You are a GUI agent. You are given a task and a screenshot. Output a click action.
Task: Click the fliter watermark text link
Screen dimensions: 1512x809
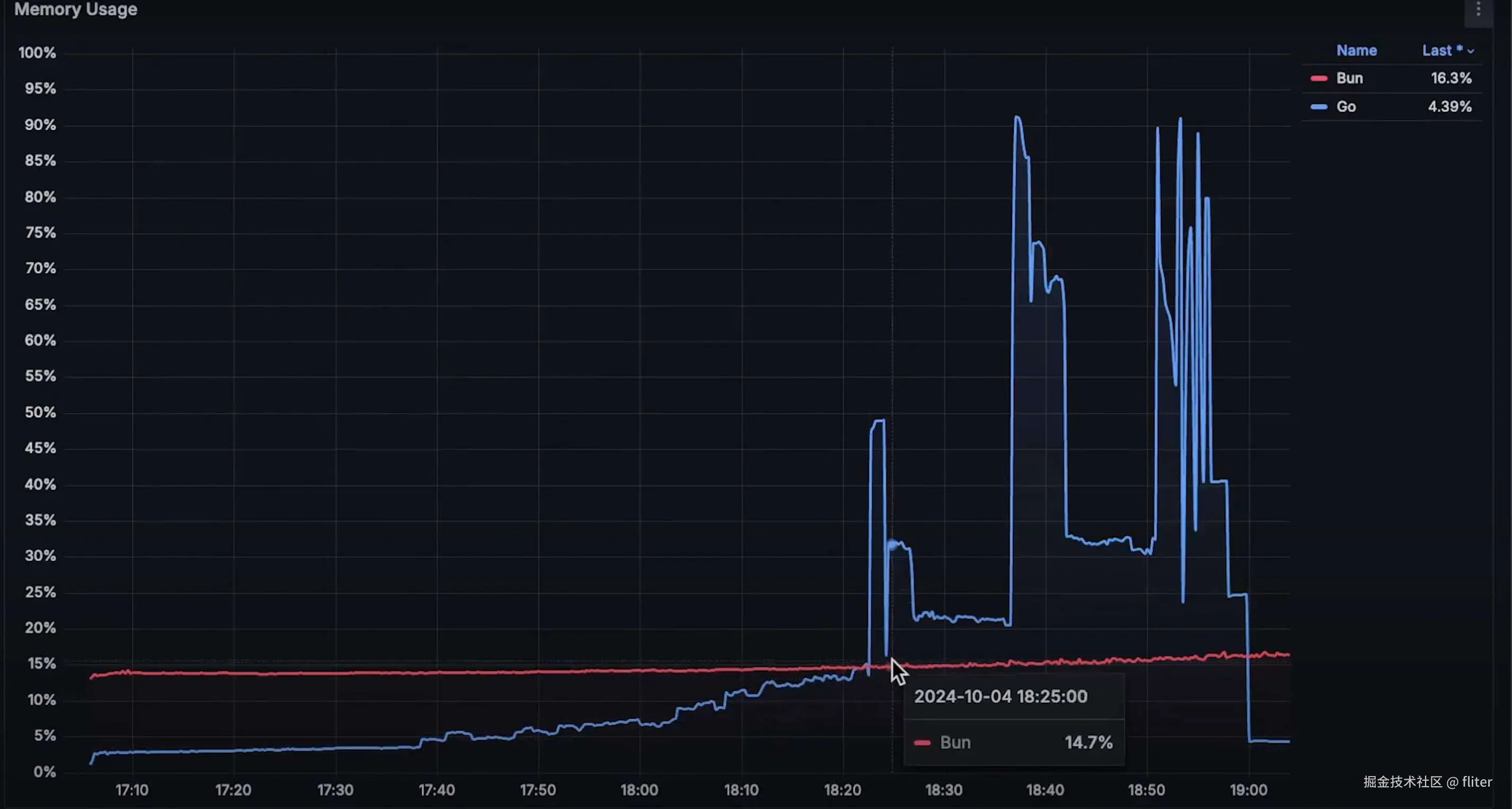(x=1477, y=782)
